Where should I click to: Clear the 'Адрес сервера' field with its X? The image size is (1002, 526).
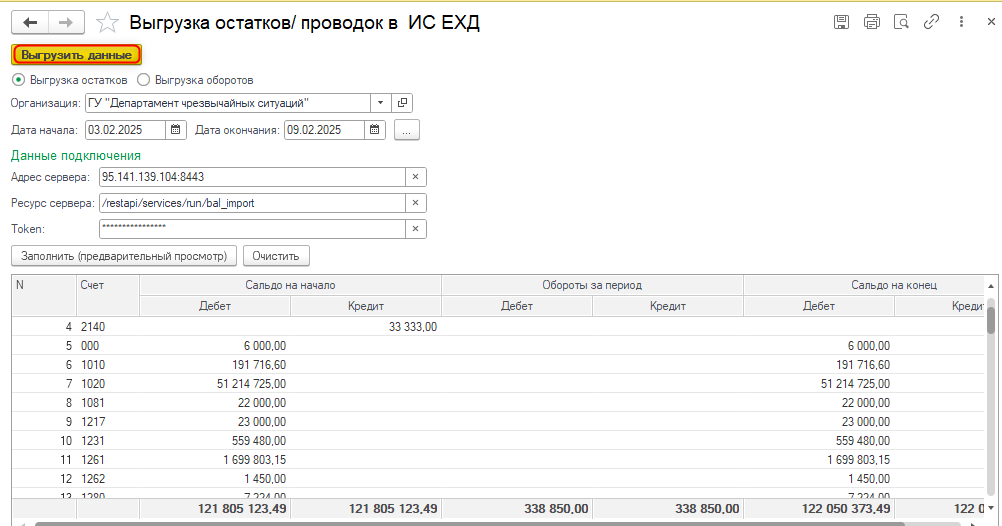pos(415,177)
